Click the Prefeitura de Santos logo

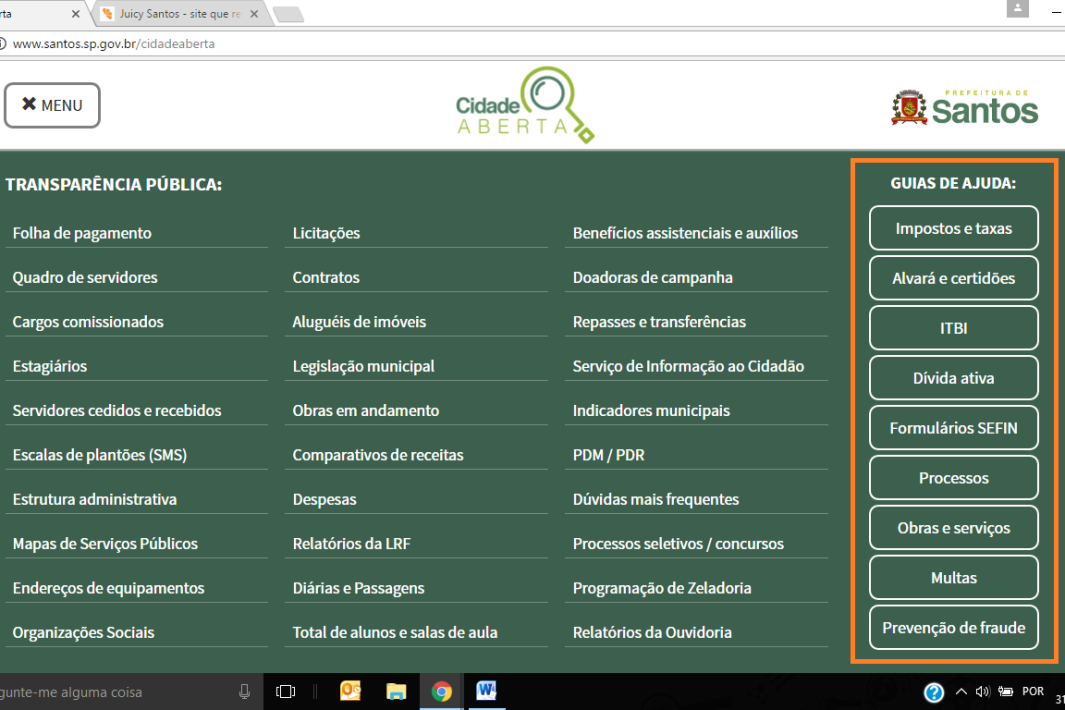pos(964,106)
